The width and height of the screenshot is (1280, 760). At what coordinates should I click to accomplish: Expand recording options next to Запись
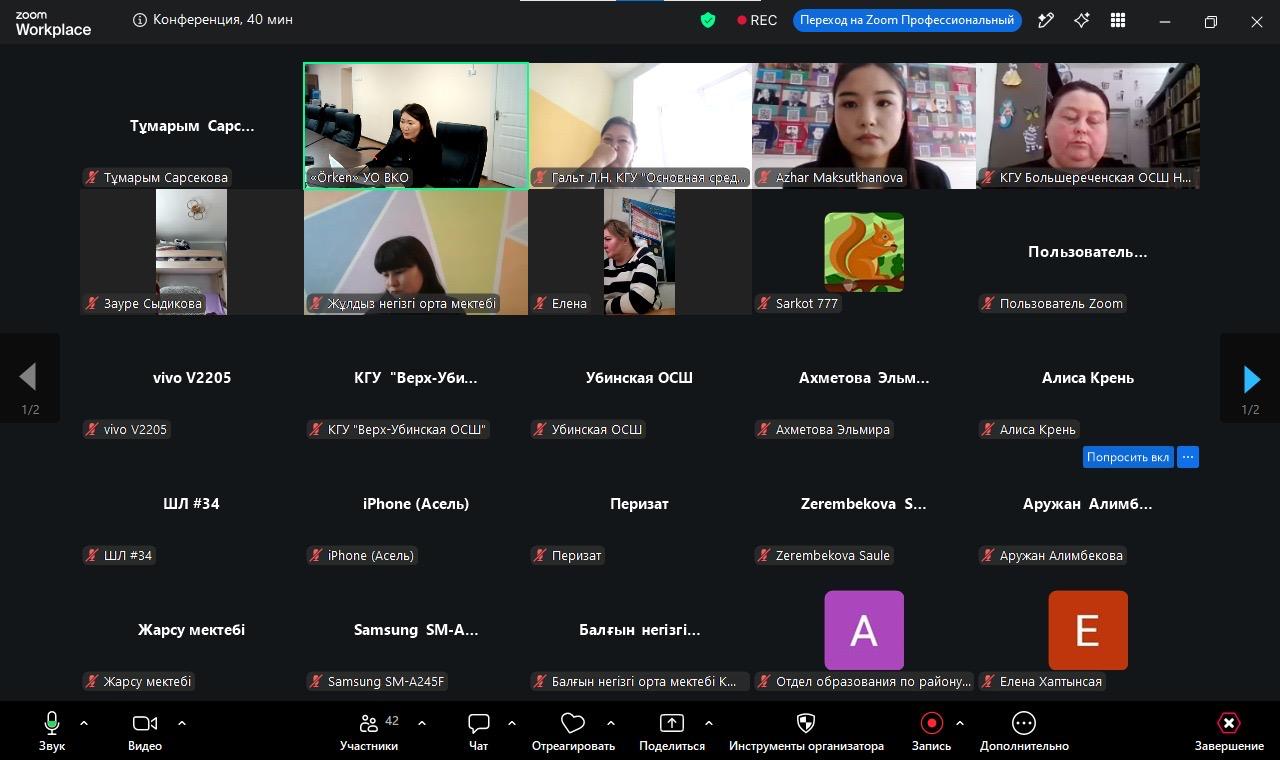(960, 723)
